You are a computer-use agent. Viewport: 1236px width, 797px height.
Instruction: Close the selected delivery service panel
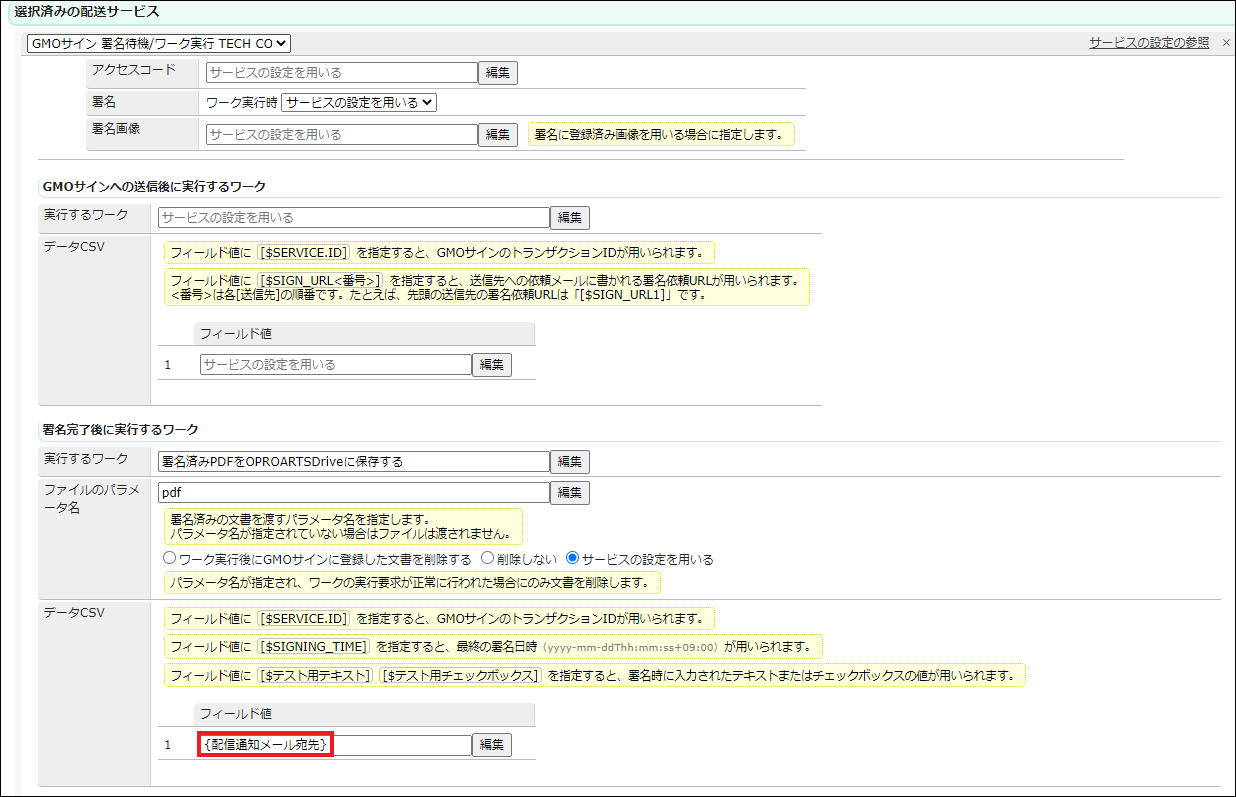coord(1226,43)
